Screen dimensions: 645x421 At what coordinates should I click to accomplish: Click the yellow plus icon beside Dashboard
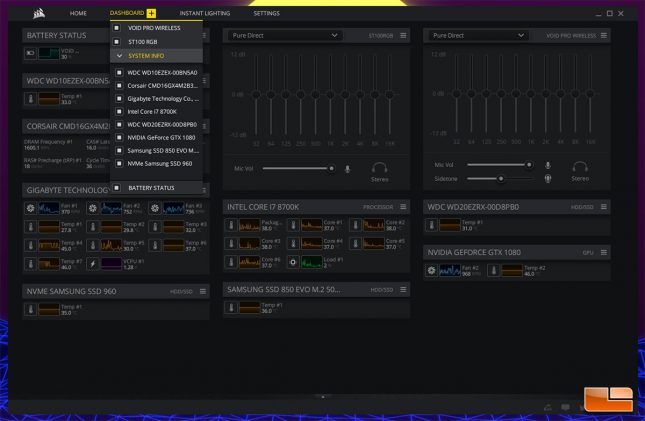[x=151, y=13]
